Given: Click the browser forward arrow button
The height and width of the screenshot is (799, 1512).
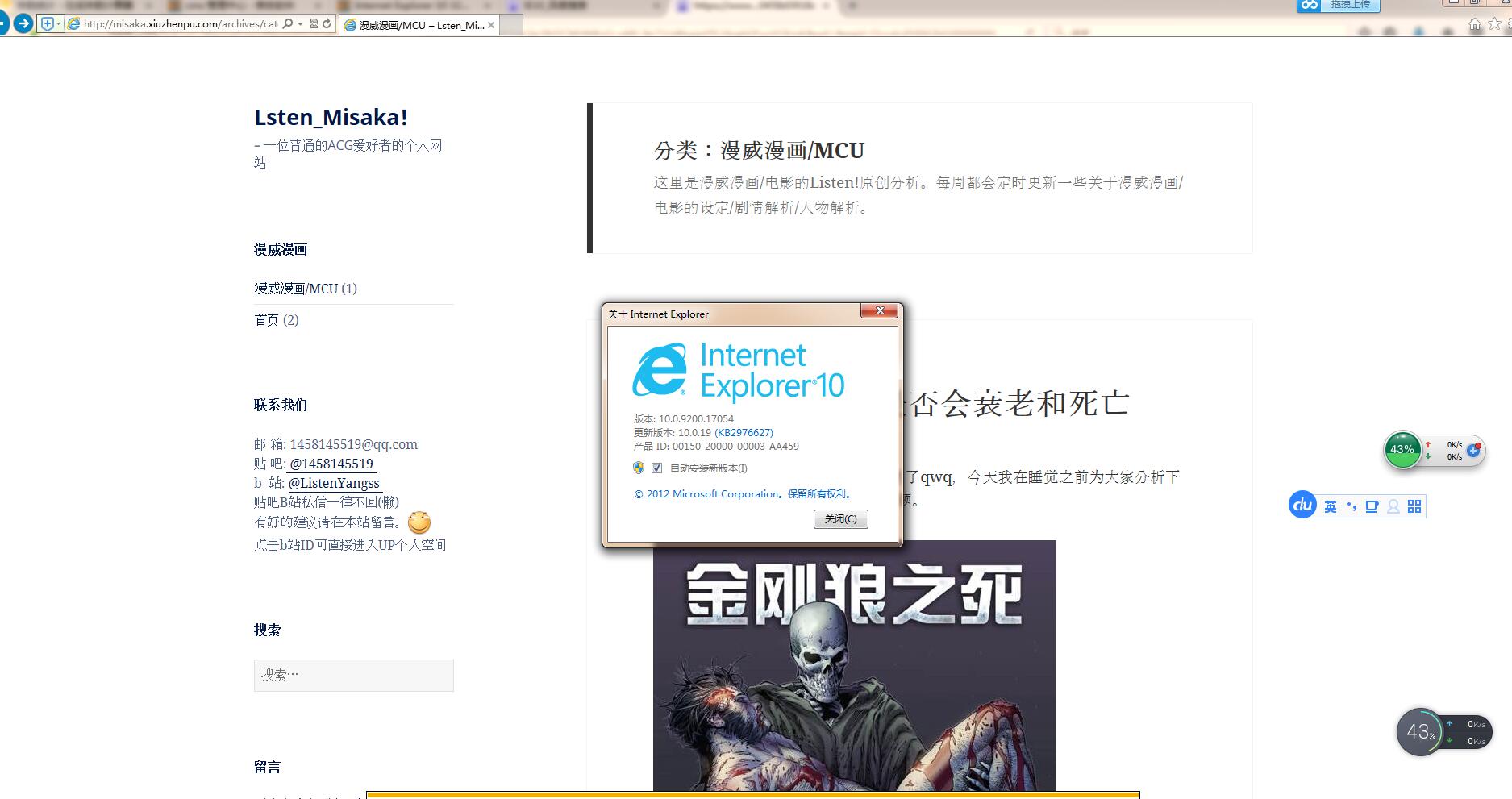Looking at the screenshot, I should [x=23, y=23].
